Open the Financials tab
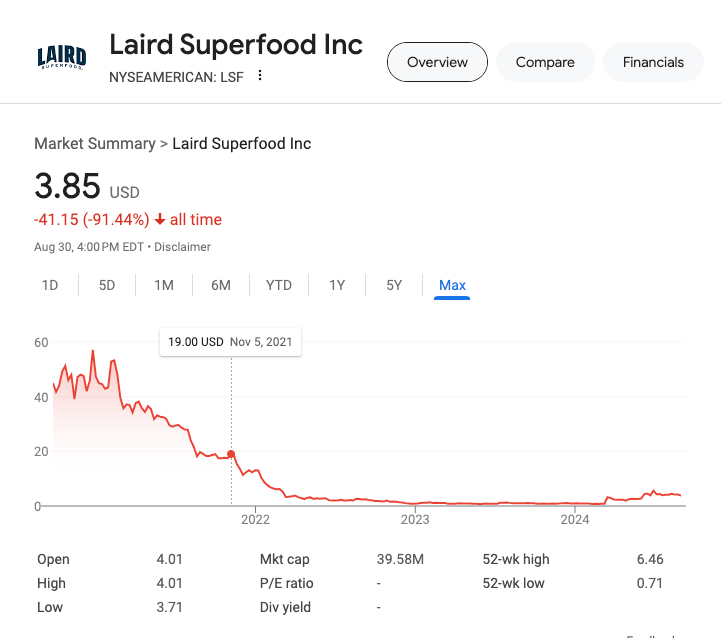721x638 pixels. click(653, 62)
